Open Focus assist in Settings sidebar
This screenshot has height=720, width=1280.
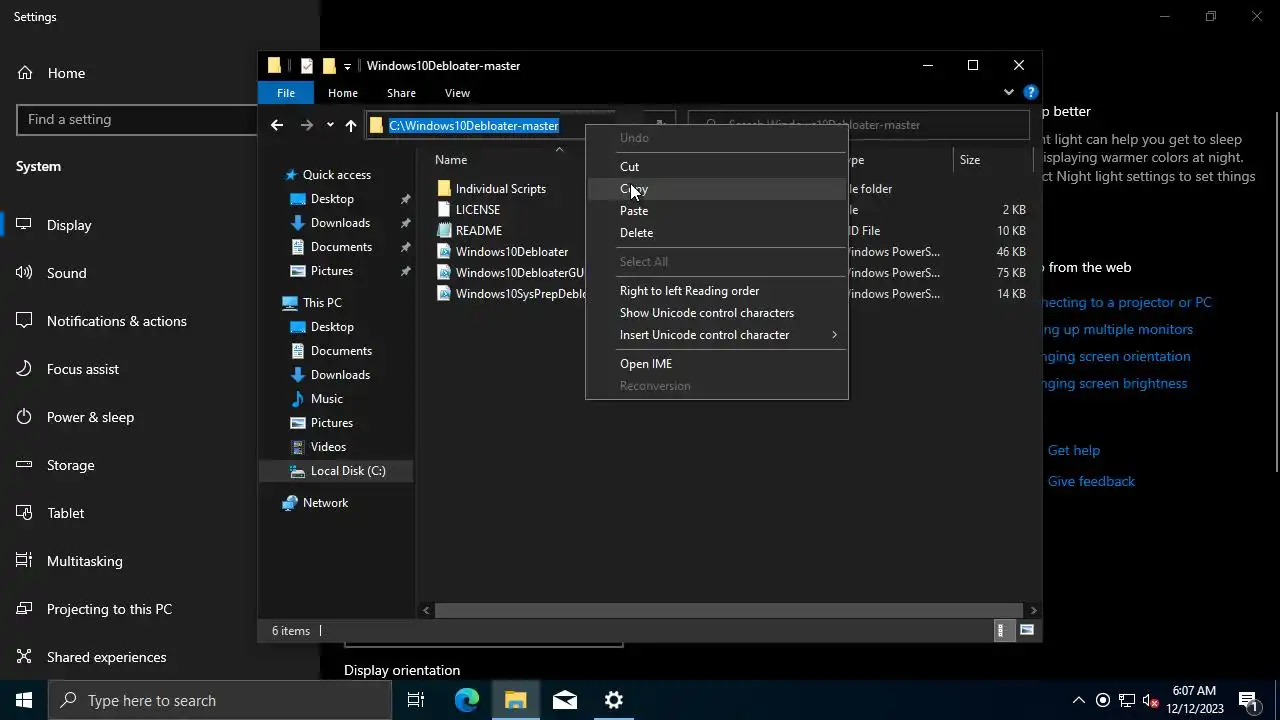pos(82,369)
